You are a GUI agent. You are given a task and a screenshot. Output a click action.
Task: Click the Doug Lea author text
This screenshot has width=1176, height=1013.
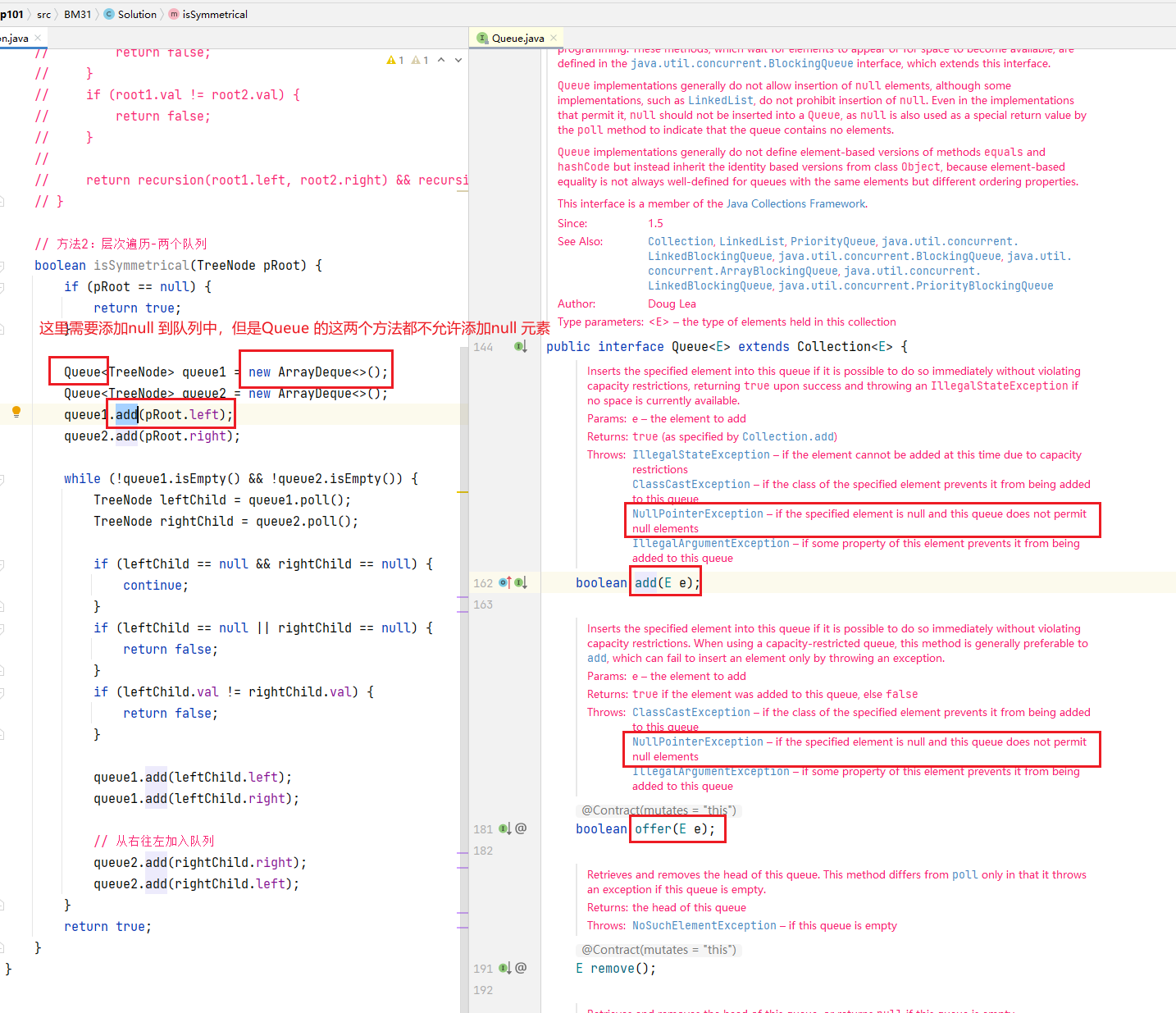pos(672,303)
